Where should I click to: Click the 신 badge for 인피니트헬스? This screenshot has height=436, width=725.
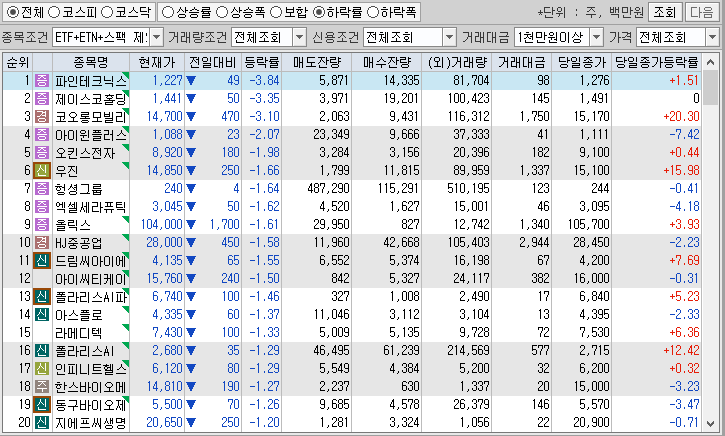click(42, 369)
